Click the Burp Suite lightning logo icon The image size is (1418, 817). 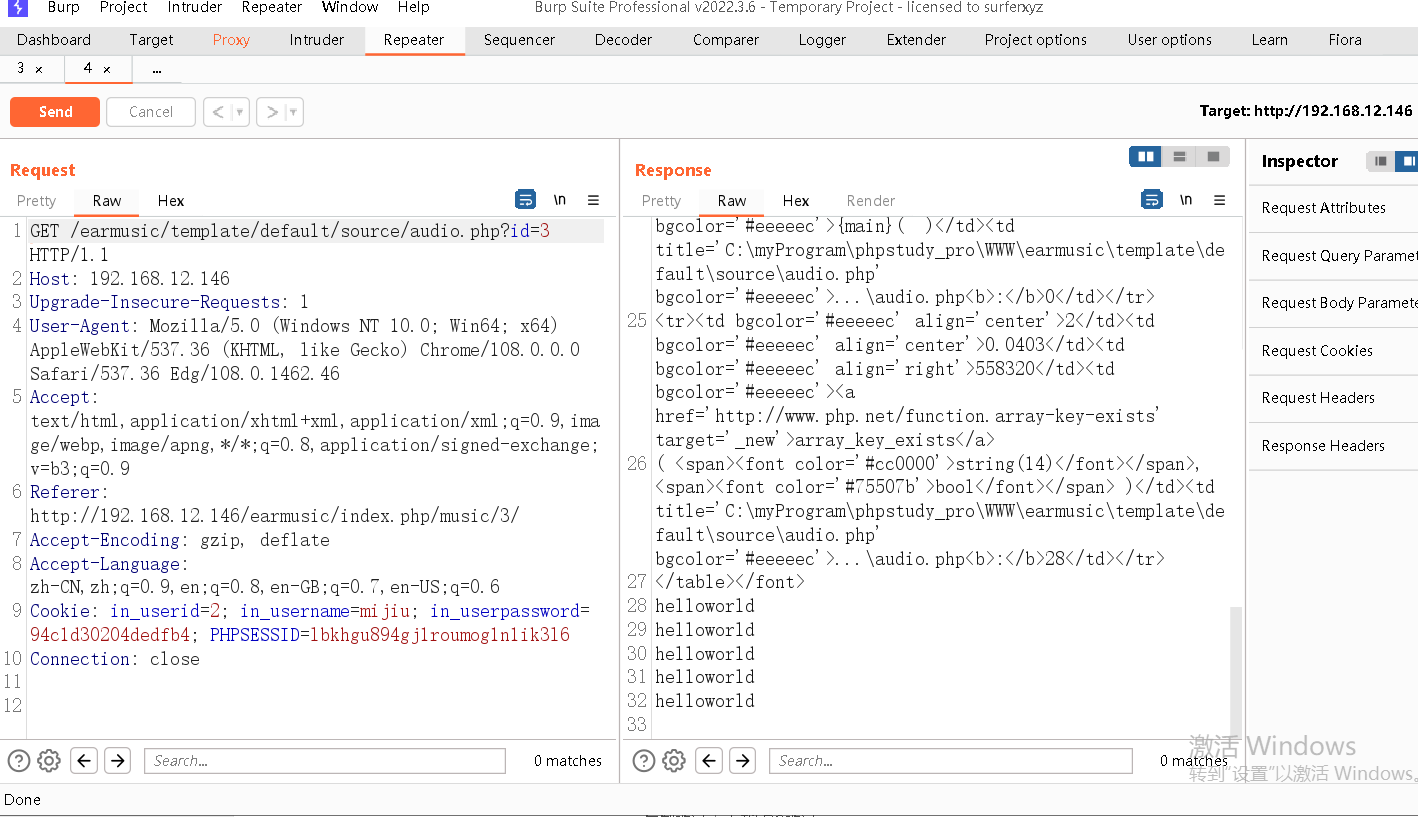[18, 8]
